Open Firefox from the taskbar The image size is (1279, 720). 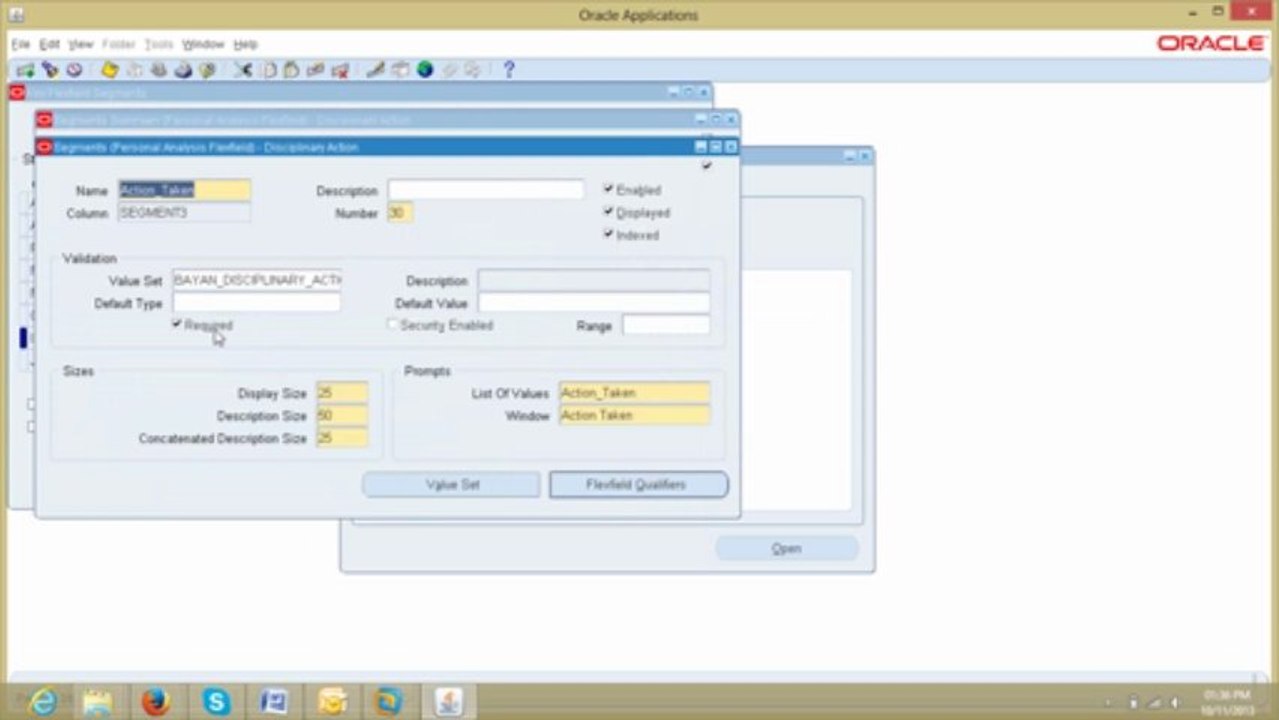click(155, 702)
